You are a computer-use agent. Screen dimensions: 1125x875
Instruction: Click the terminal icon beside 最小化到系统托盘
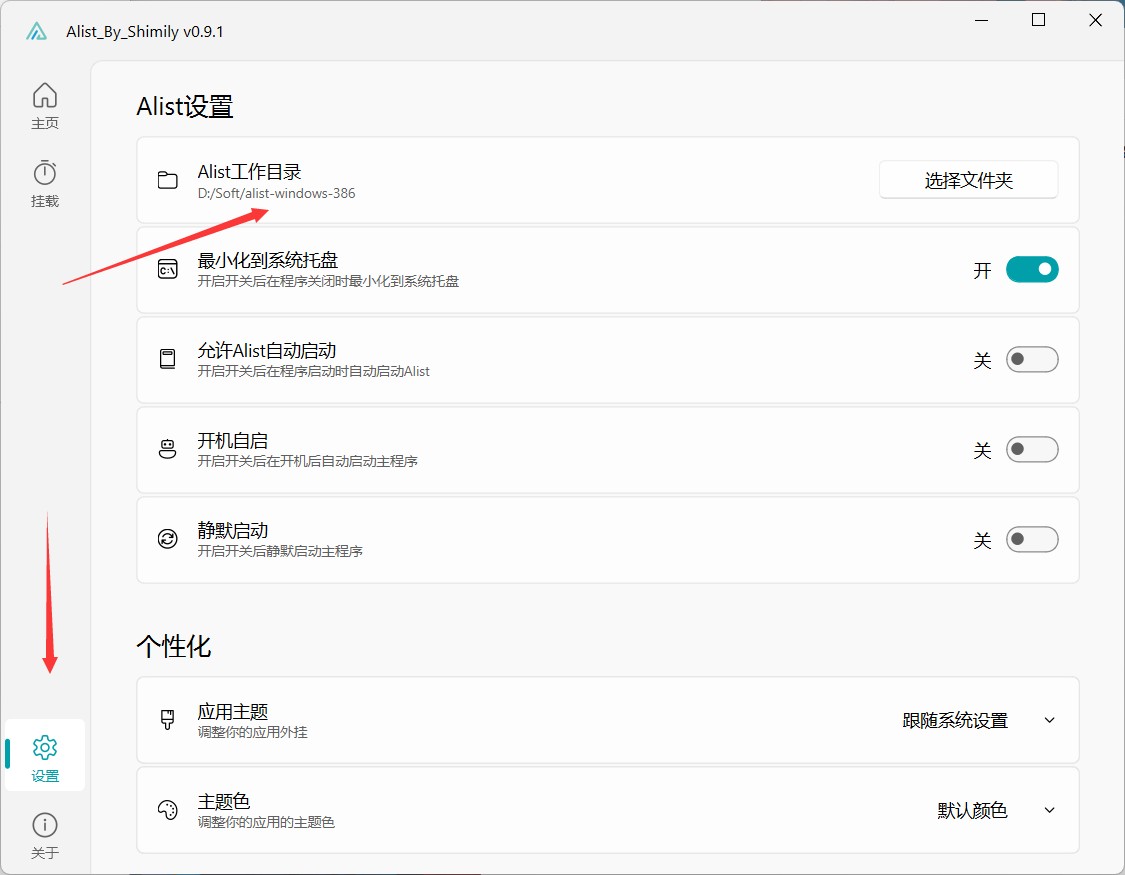click(x=168, y=270)
